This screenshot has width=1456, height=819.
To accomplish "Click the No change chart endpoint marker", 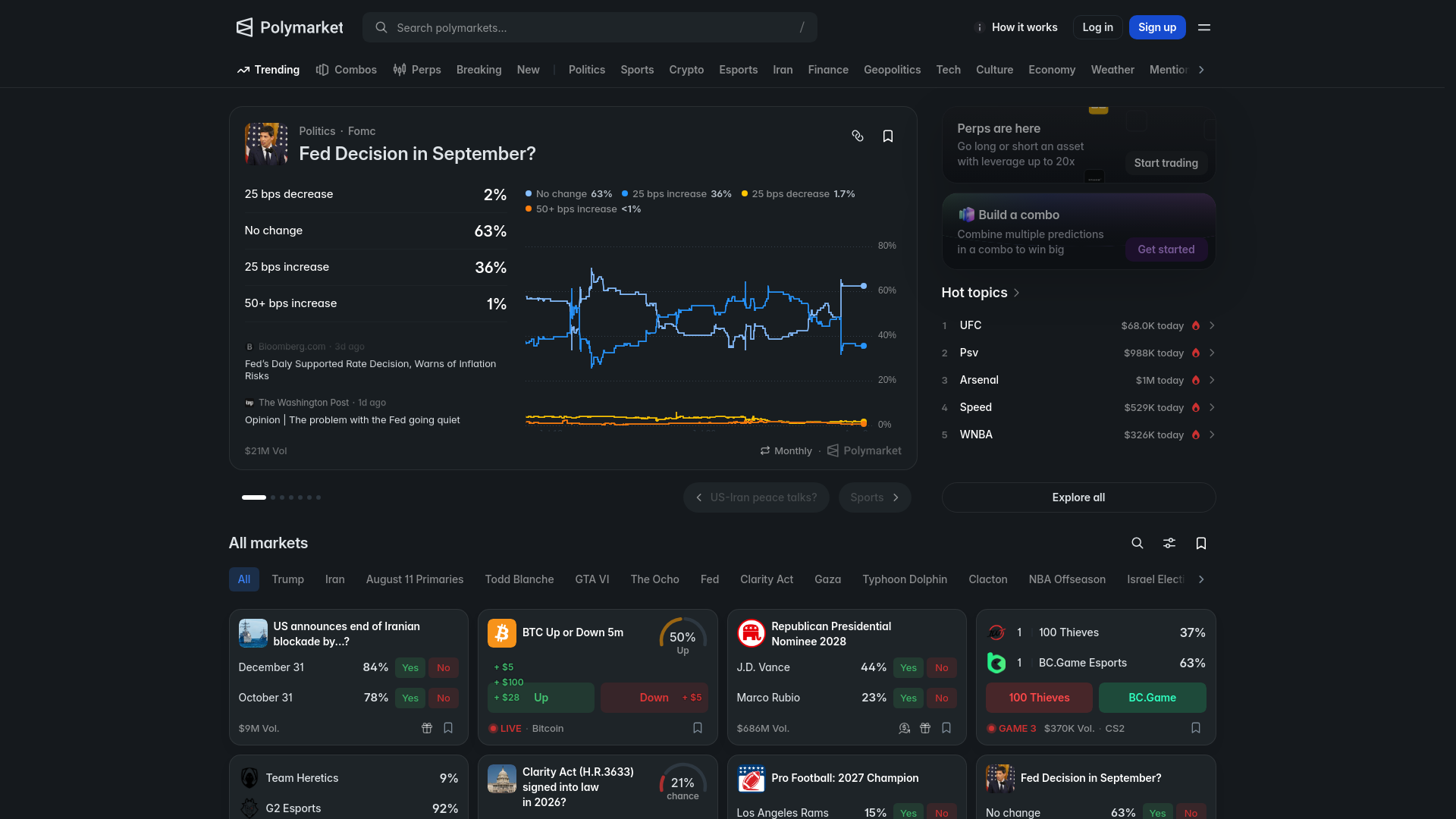I will tap(864, 286).
